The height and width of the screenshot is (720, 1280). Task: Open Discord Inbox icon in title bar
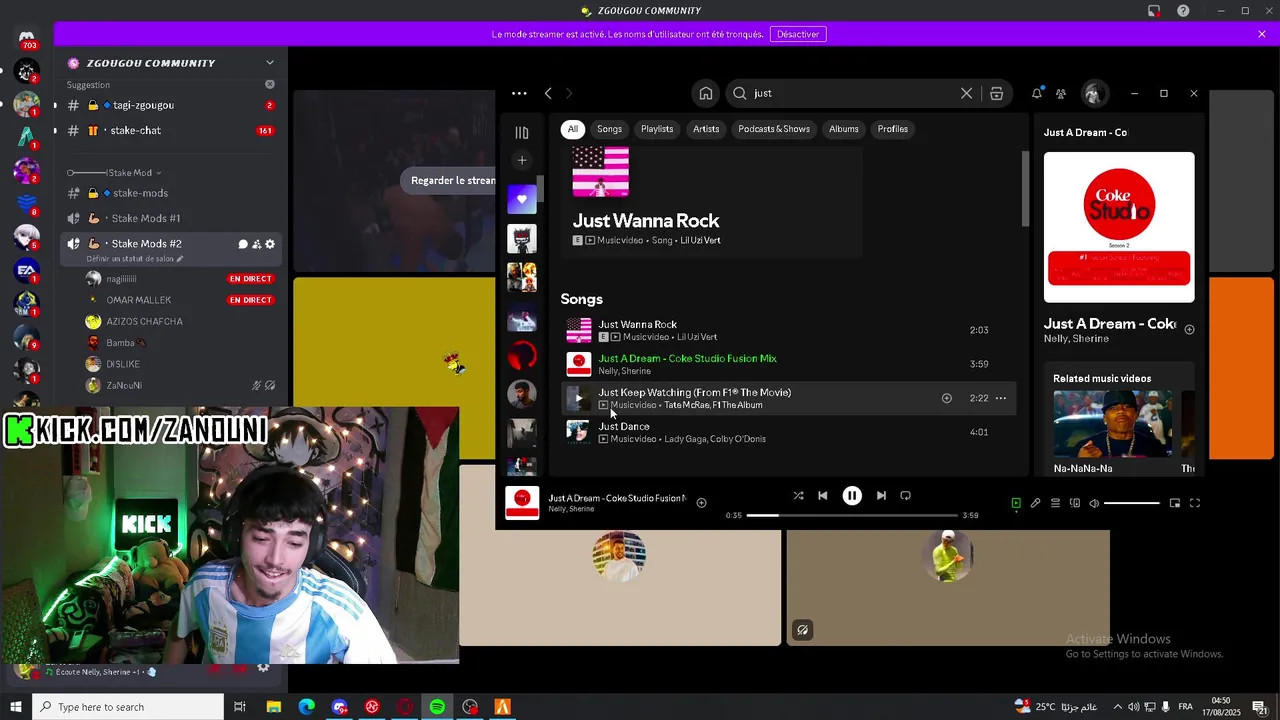coord(1154,11)
